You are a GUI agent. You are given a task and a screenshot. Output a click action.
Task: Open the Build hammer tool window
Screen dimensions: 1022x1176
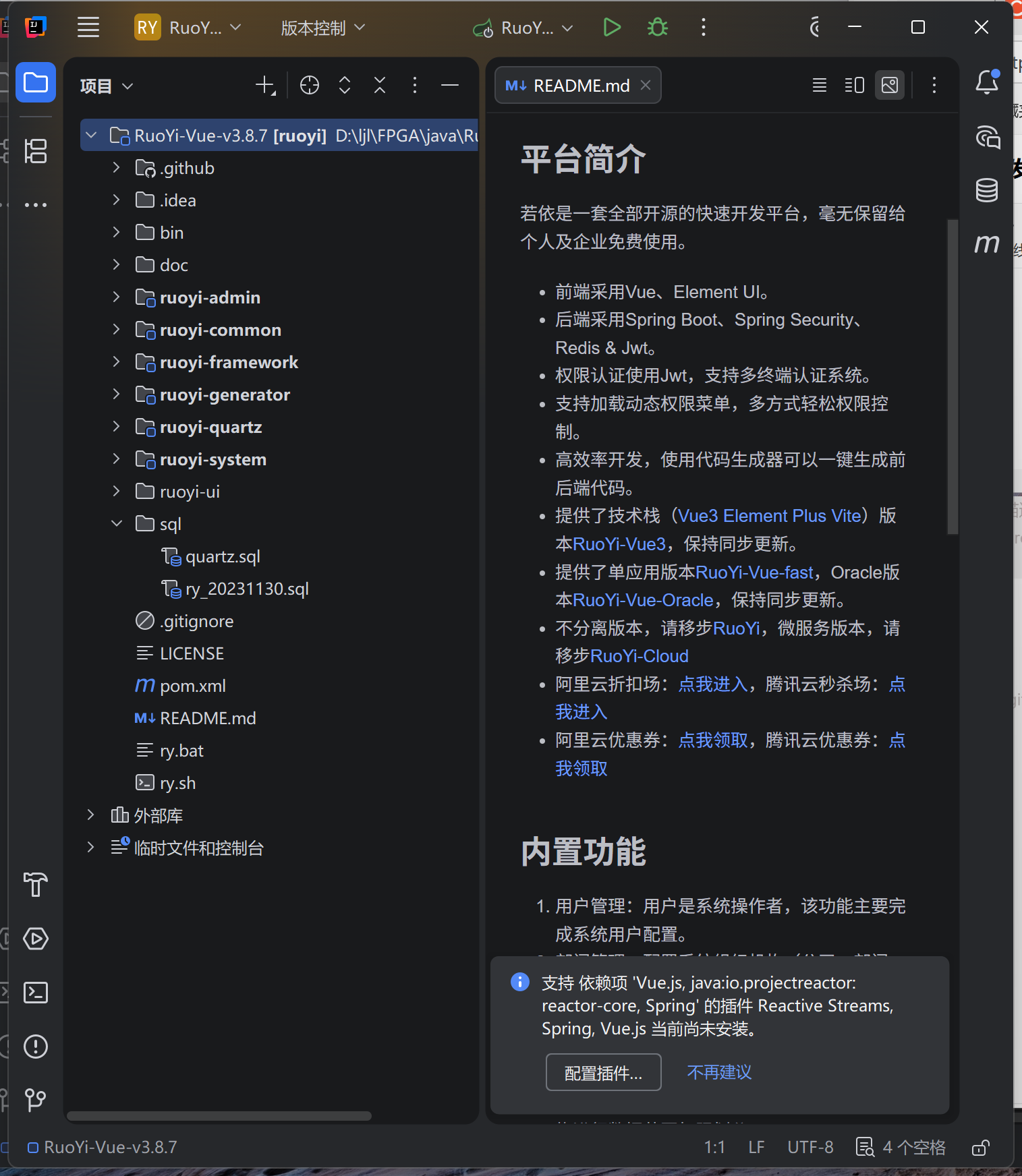pos(36,885)
